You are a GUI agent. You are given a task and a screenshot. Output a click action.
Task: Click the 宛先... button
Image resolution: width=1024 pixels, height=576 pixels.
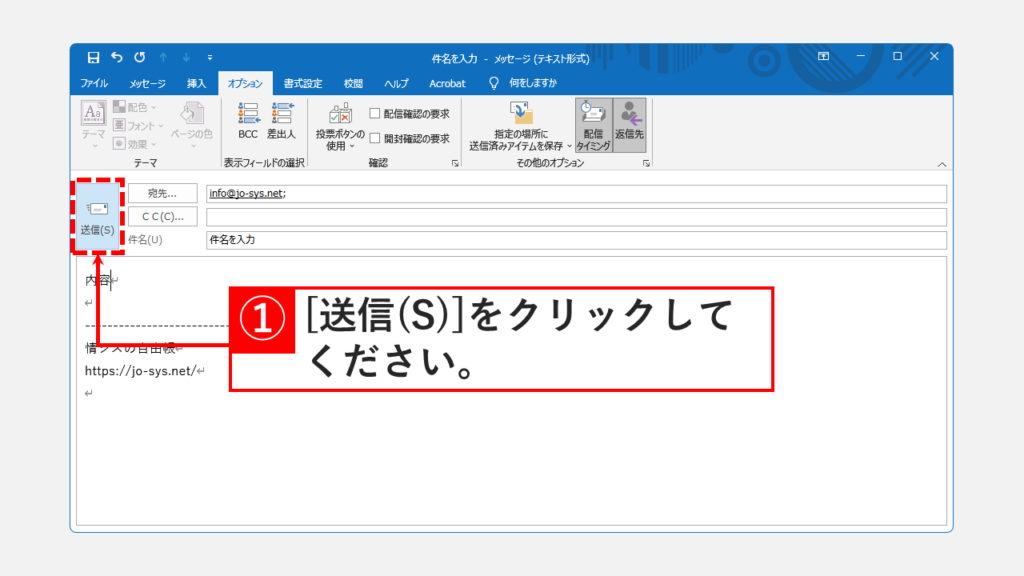tap(163, 194)
